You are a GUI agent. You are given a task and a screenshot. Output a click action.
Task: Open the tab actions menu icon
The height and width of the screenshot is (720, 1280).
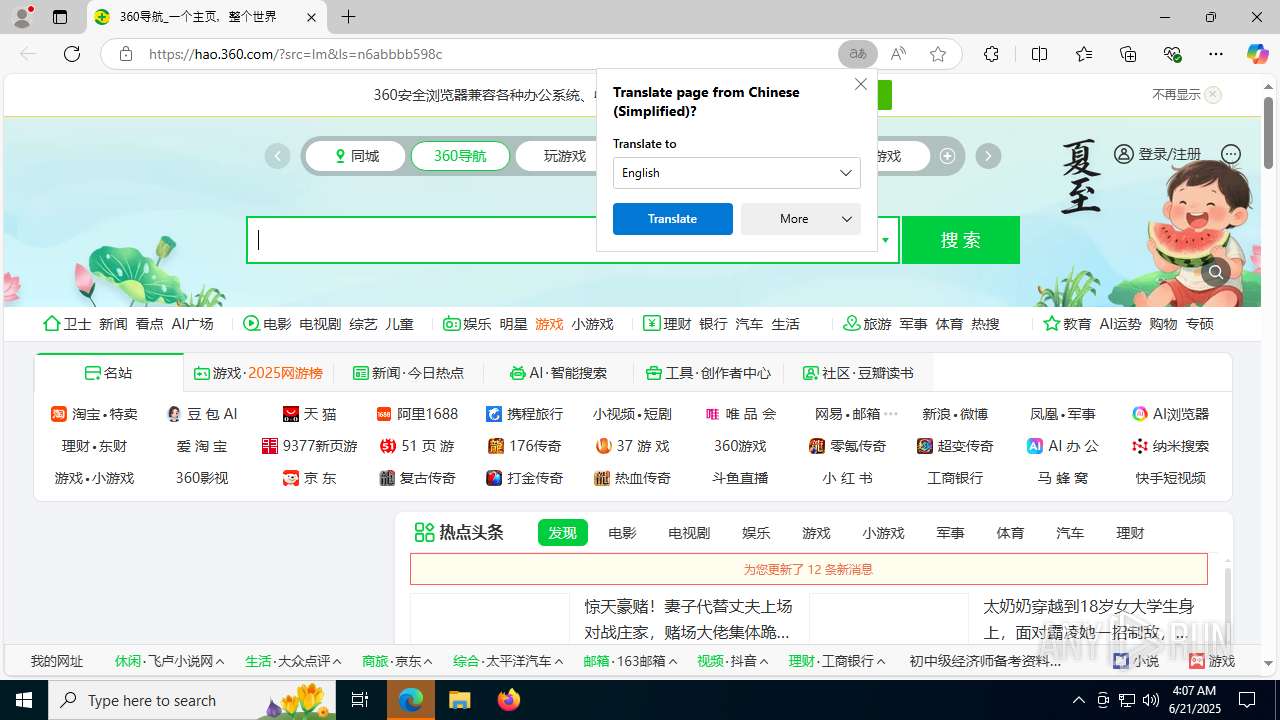60,17
